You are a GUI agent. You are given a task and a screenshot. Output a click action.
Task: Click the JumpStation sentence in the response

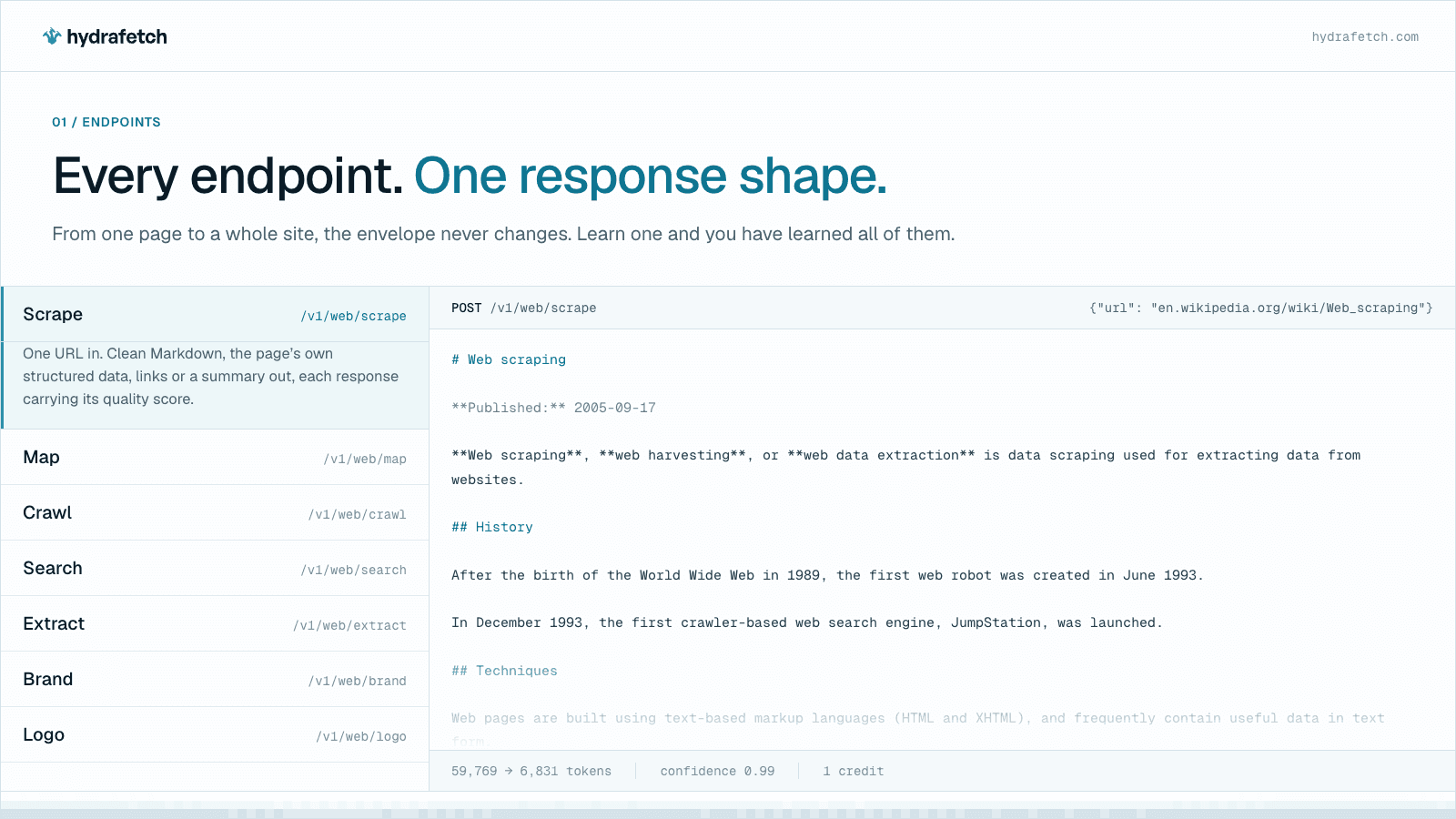(x=806, y=622)
